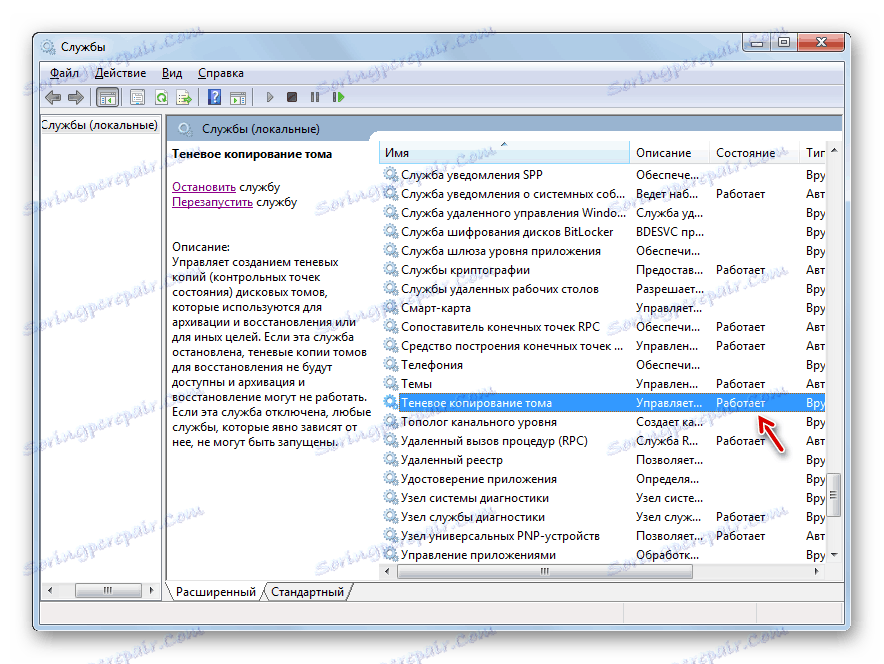Minimize the Службы window
The width and height of the screenshot is (884, 664).
click(x=757, y=42)
